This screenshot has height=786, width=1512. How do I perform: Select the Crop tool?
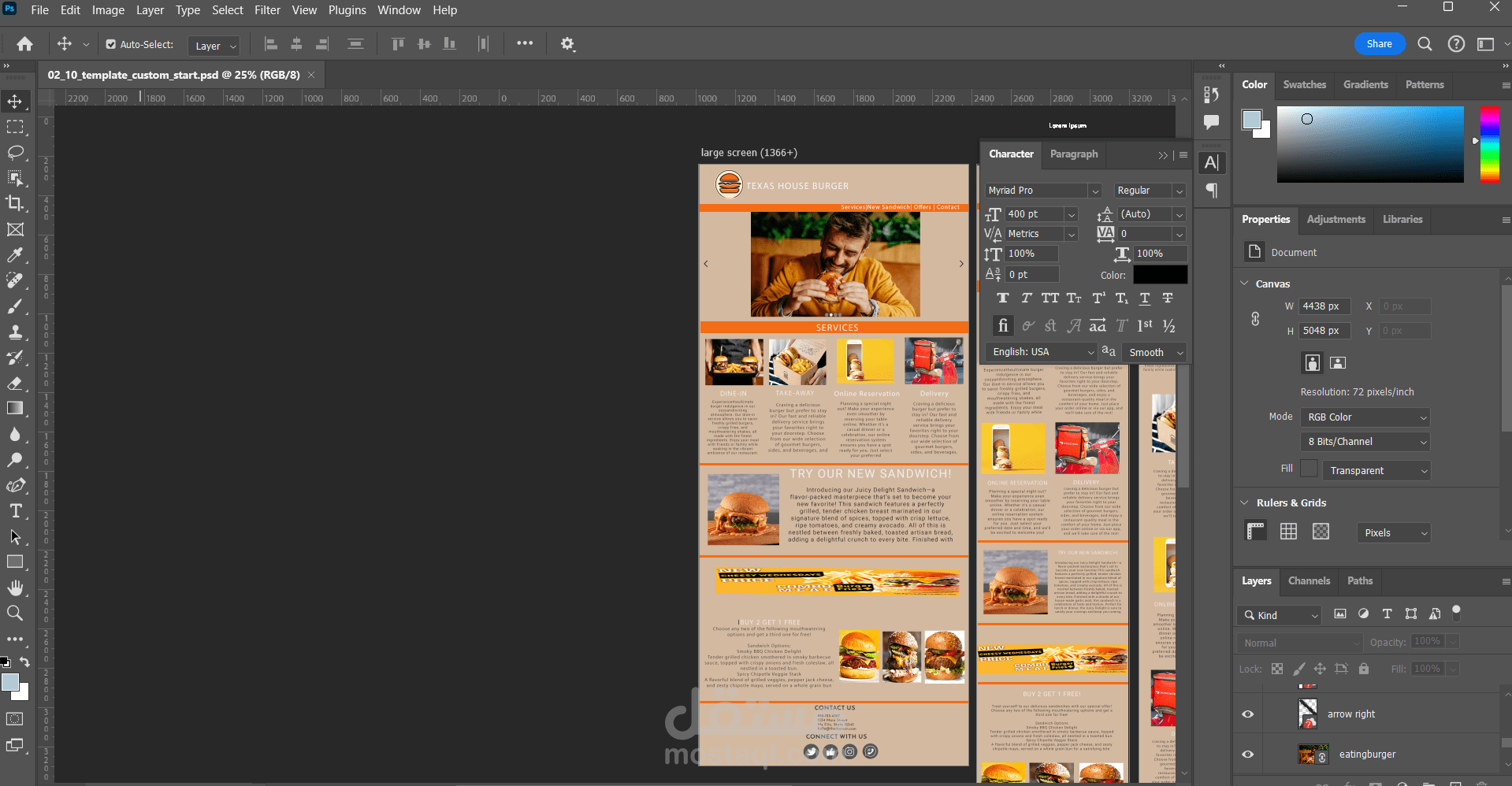point(15,203)
